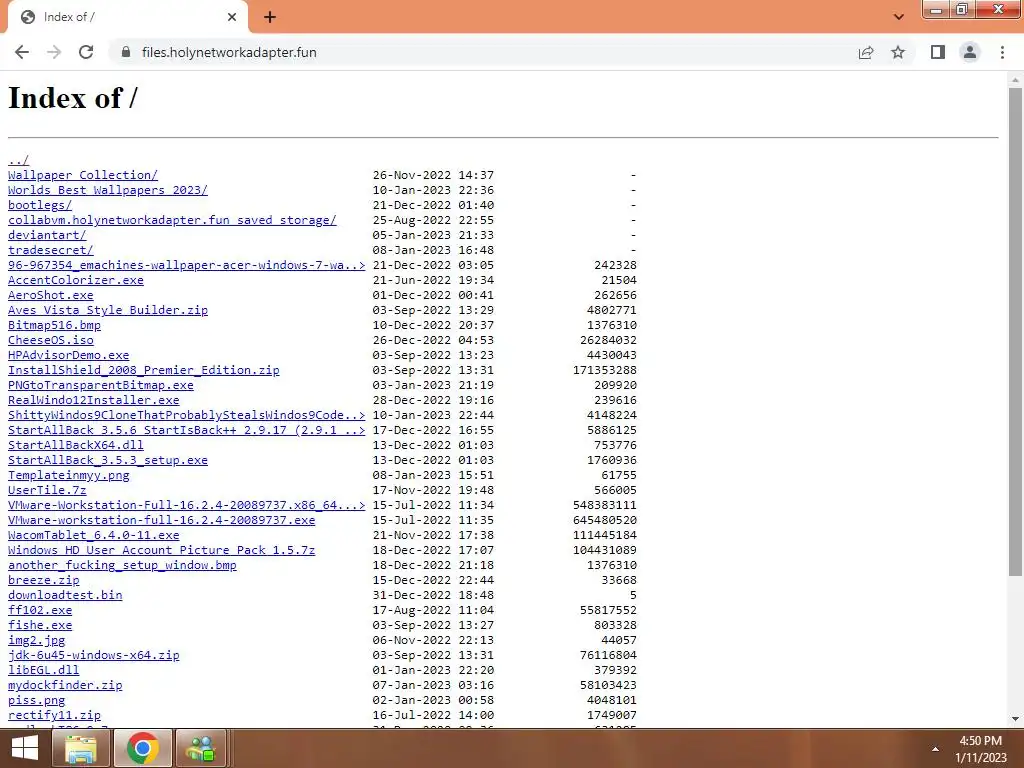Download AeroShot.exe

tap(50, 295)
